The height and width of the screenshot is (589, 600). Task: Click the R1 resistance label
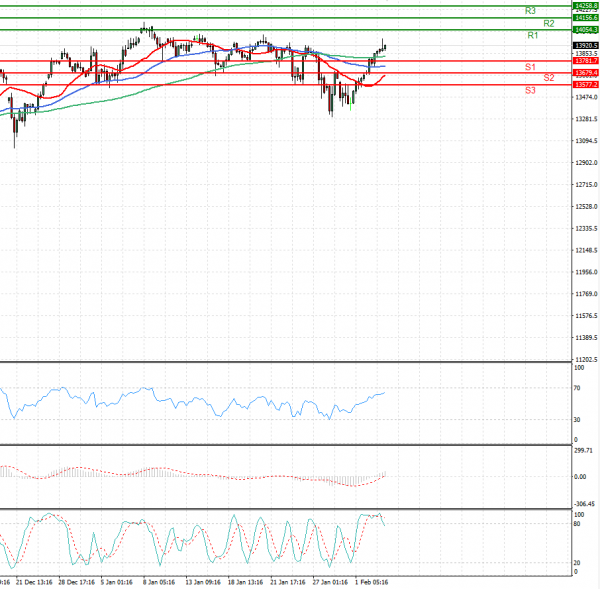[533, 36]
